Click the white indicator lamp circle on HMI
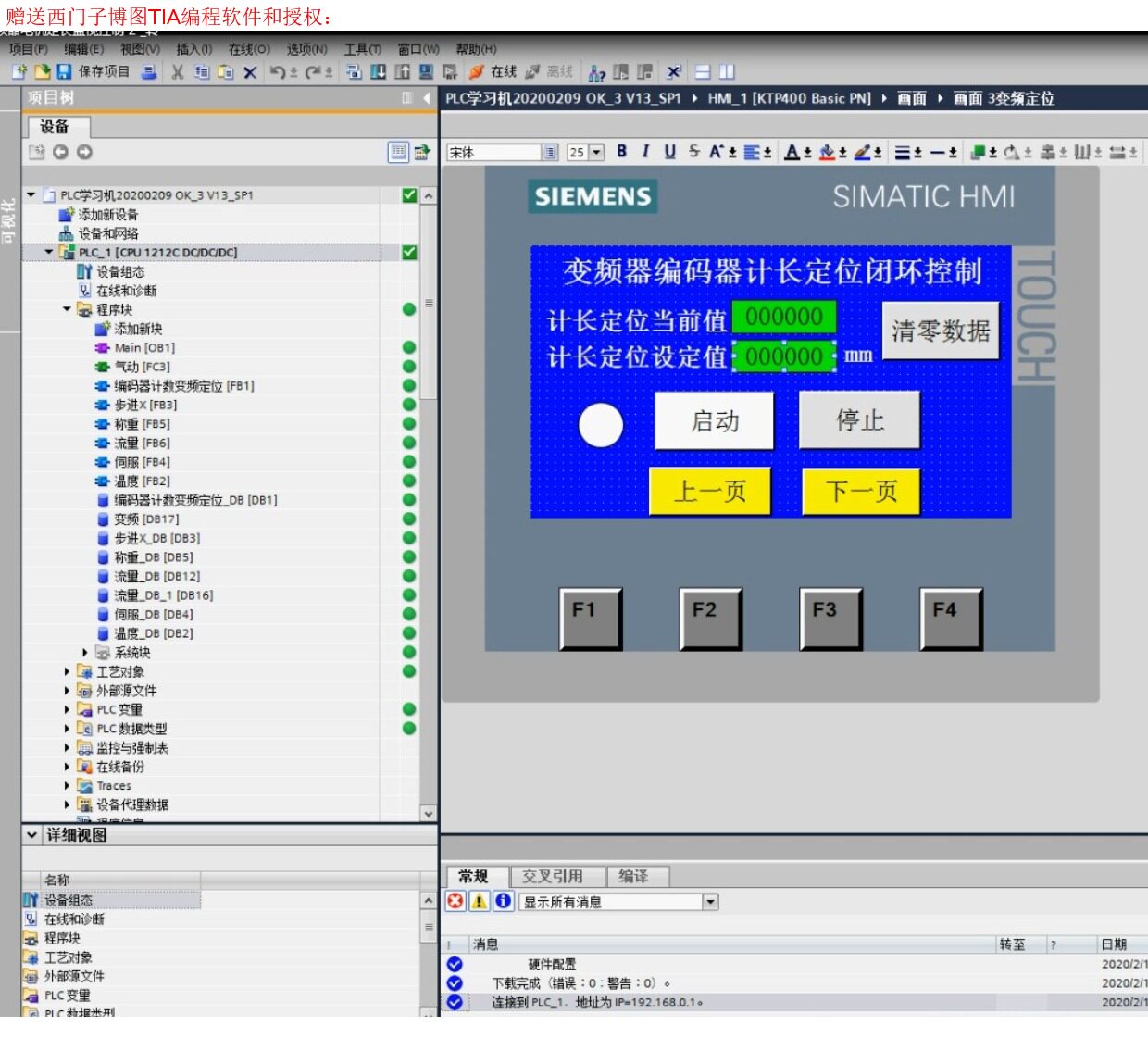Image resolution: width=1148 pixels, height=1050 pixels. (x=601, y=426)
